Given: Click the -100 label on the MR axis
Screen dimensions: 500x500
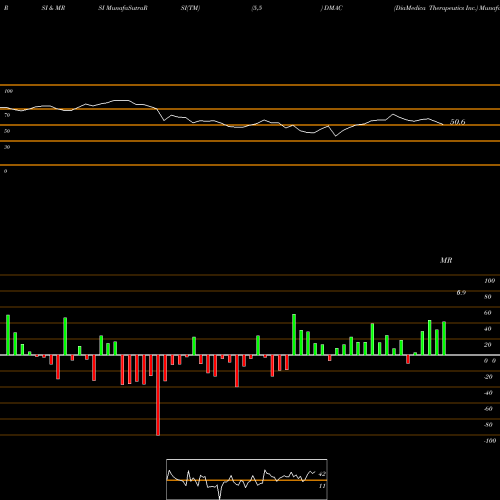Looking at the screenshot, I should click(490, 441).
